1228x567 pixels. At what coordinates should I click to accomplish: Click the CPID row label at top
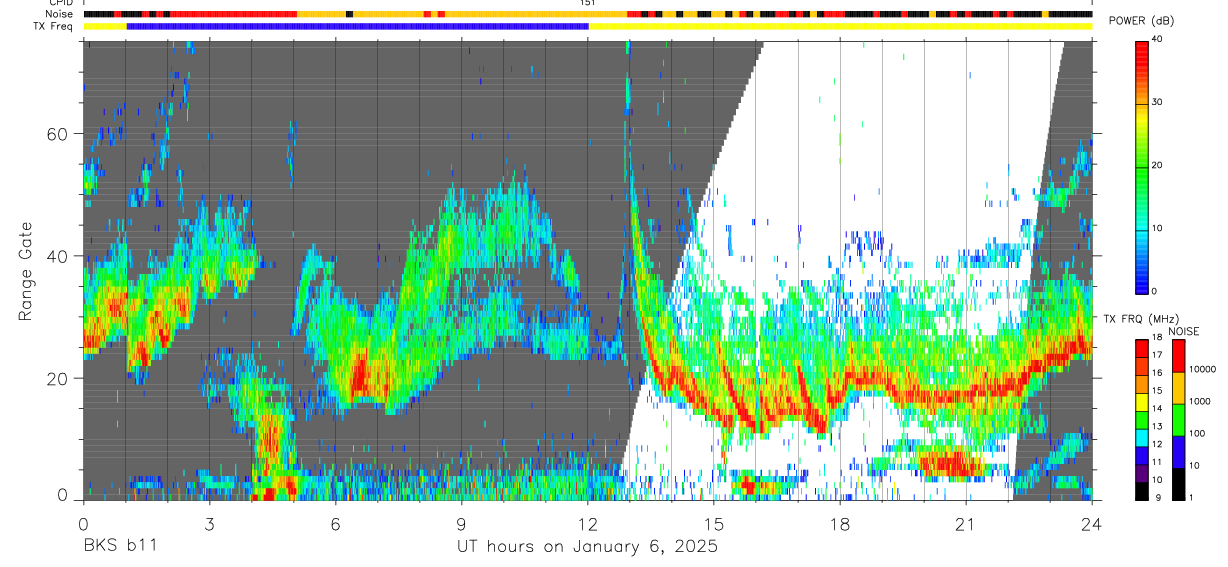pos(59,3)
